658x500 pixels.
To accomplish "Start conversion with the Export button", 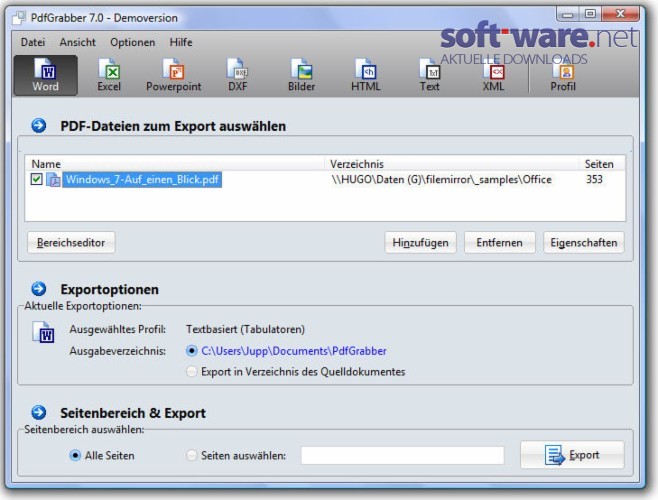I will click(572, 455).
